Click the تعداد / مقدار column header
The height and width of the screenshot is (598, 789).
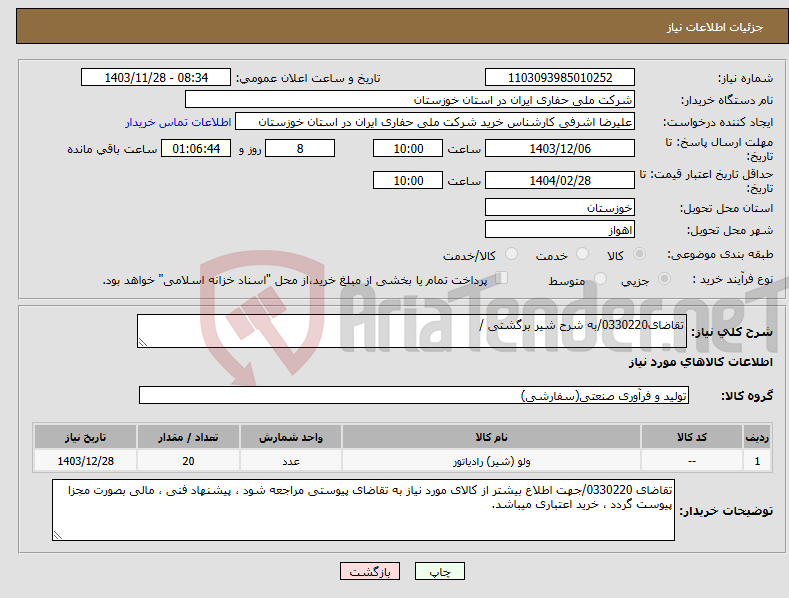(x=188, y=437)
